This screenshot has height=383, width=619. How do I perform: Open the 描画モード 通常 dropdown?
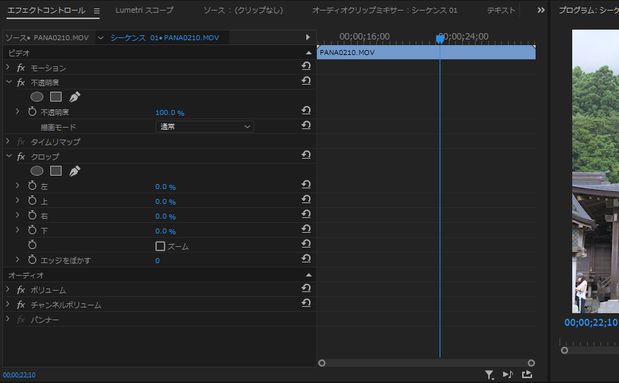pos(204,126)
